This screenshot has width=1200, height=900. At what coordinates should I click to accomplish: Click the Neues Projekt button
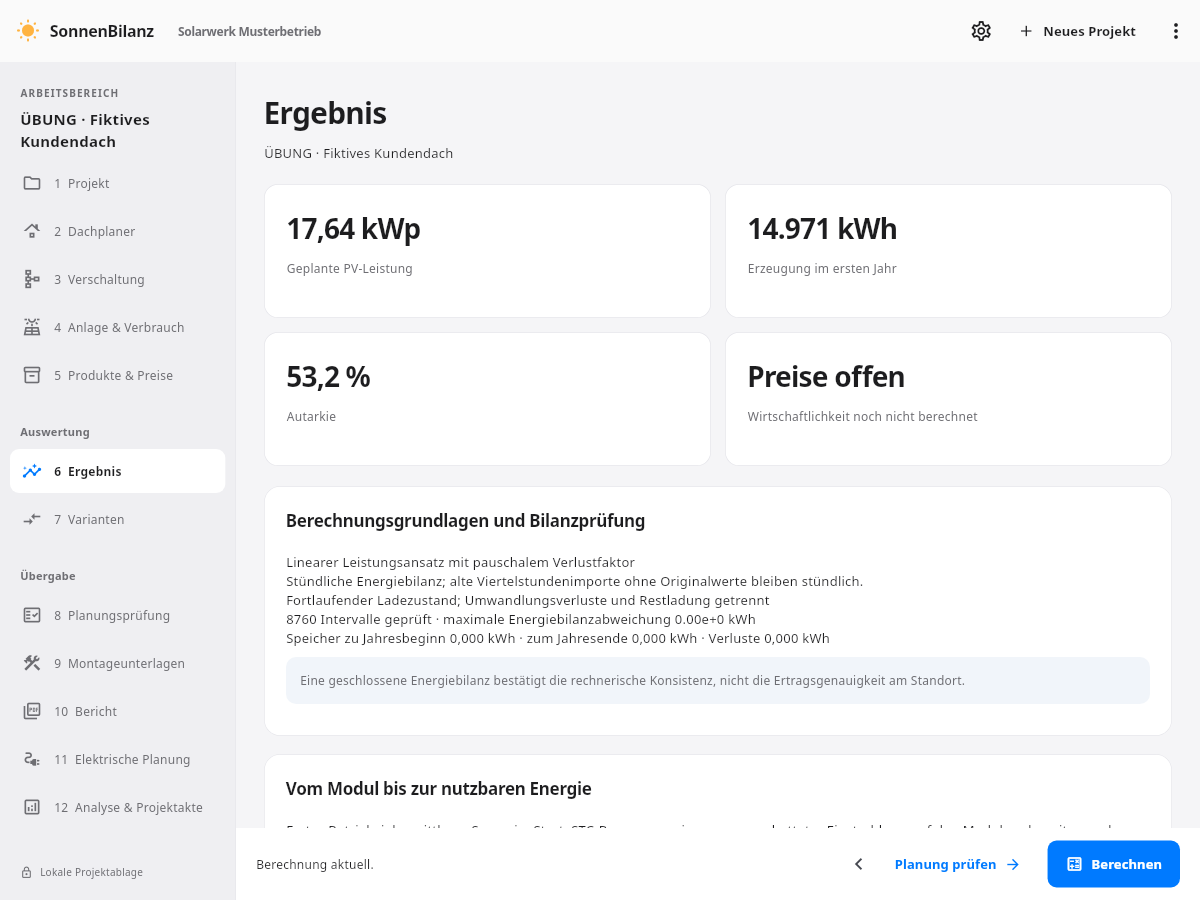point(1078,31)
